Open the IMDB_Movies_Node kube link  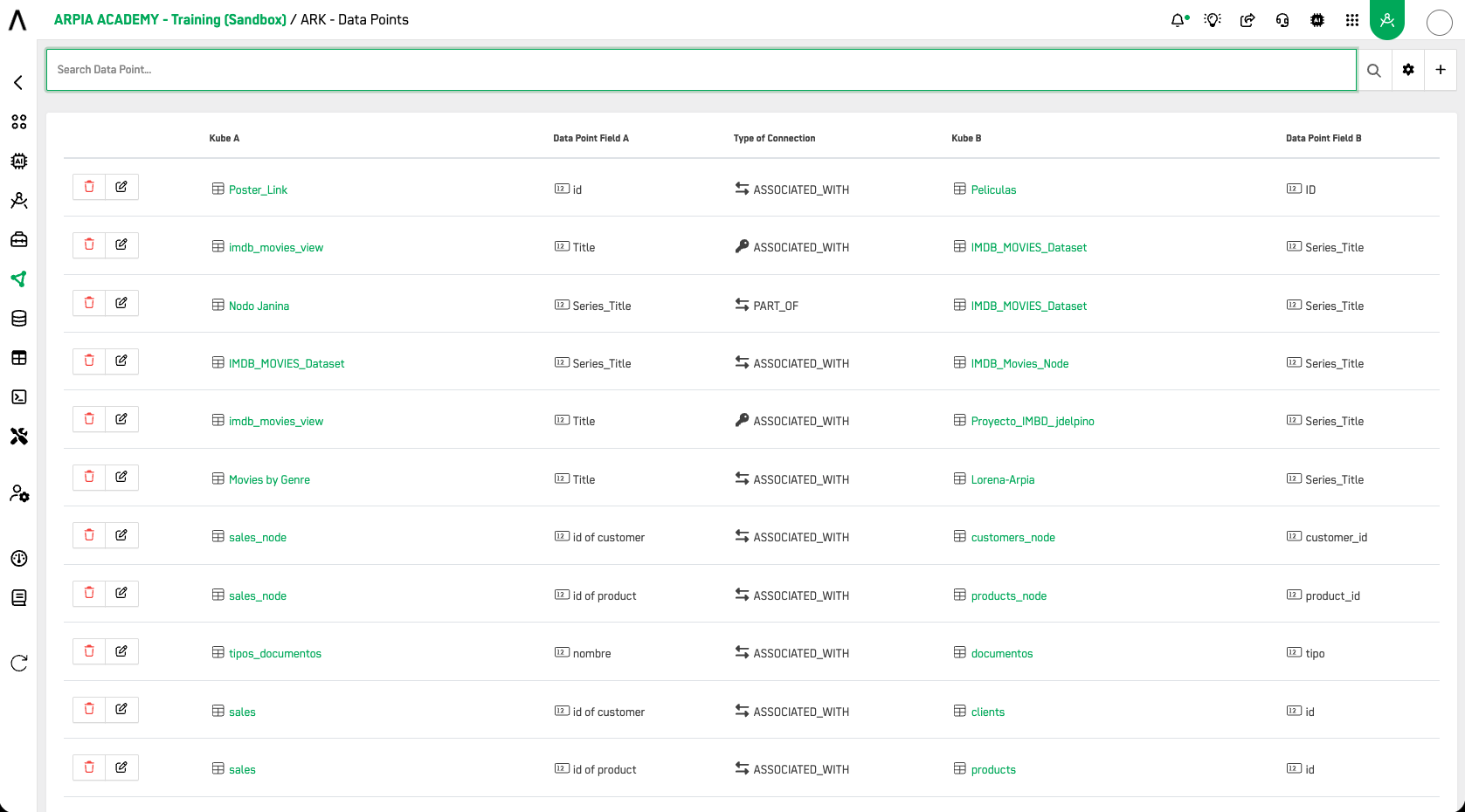click(x=1019, y=363)
